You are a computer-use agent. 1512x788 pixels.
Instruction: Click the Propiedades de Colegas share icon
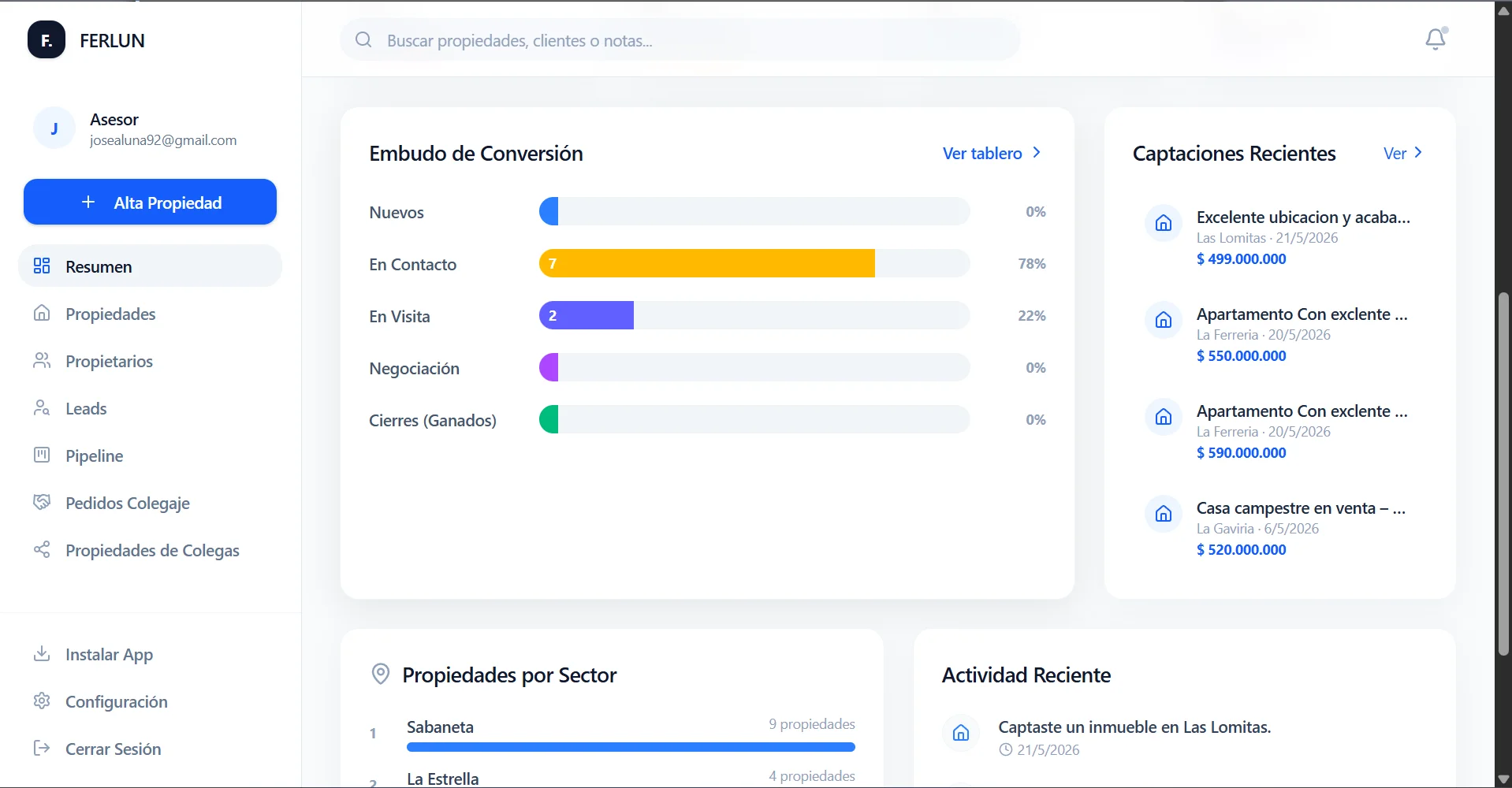click(42, 549)
